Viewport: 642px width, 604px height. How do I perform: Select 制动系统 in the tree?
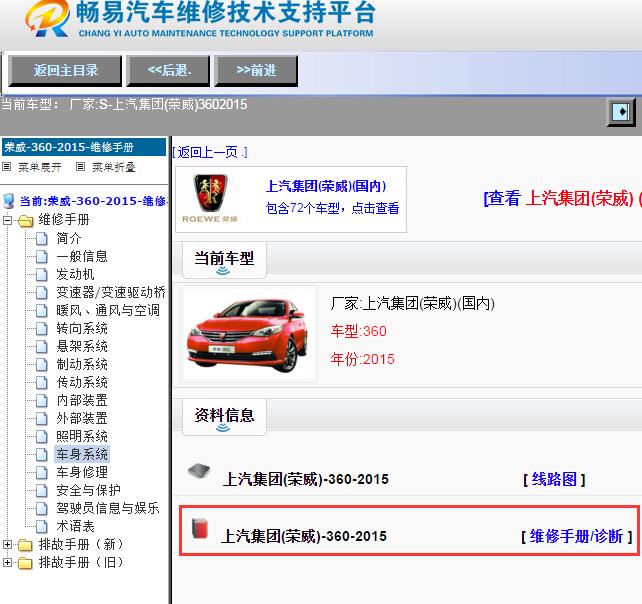[x=82, y=364]
